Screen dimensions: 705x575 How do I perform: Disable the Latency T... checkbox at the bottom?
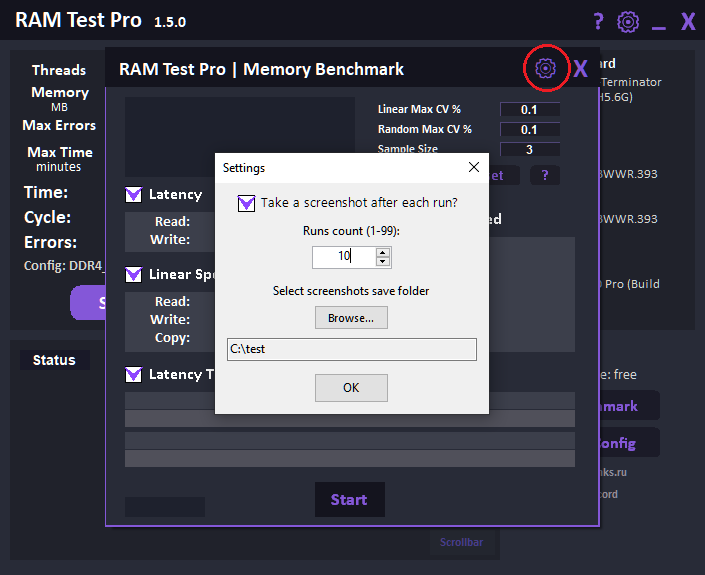coord(133,374)
